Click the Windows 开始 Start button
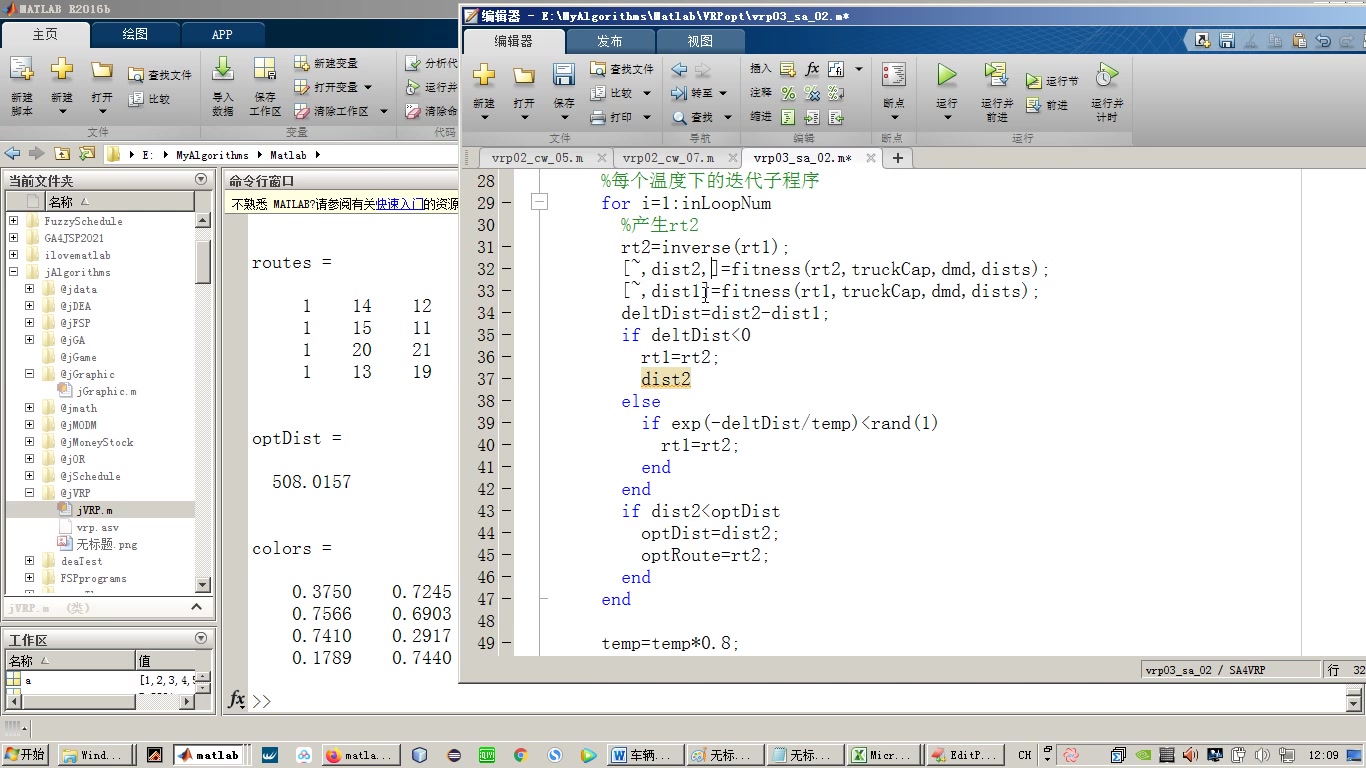Screen dimensions: 1366x768 click(x=25, y=755)
